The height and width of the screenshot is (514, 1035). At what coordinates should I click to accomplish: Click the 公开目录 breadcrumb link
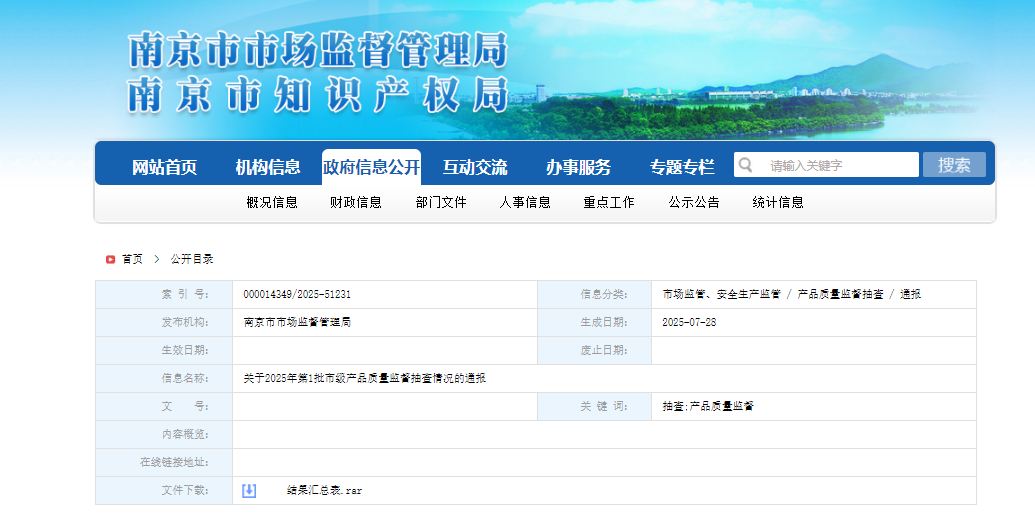[191, 259]
